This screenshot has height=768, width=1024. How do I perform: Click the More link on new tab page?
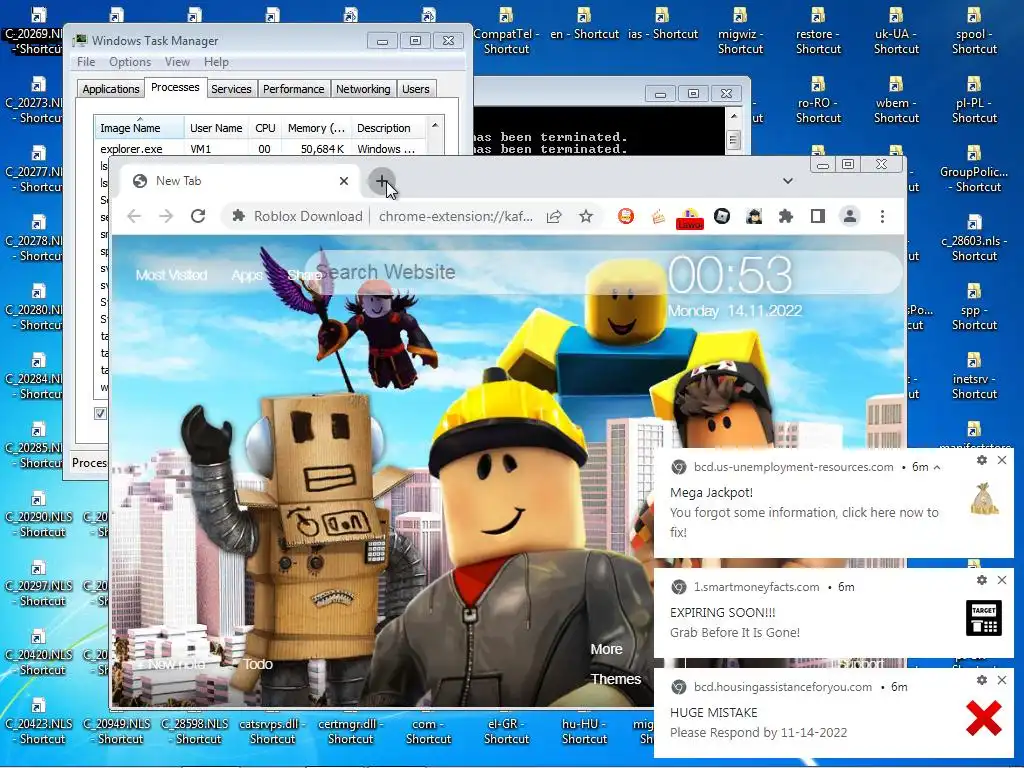[x=606, y=649]
